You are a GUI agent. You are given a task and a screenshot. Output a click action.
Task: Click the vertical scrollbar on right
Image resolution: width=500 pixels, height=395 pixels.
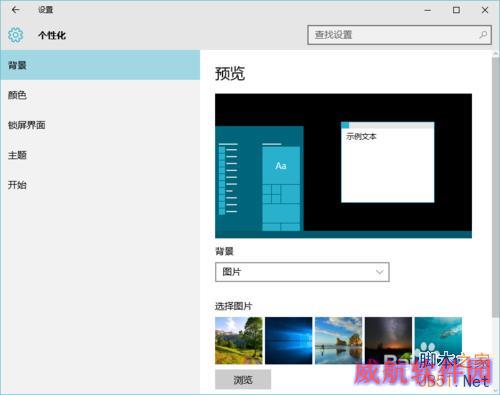click(496, 187)
